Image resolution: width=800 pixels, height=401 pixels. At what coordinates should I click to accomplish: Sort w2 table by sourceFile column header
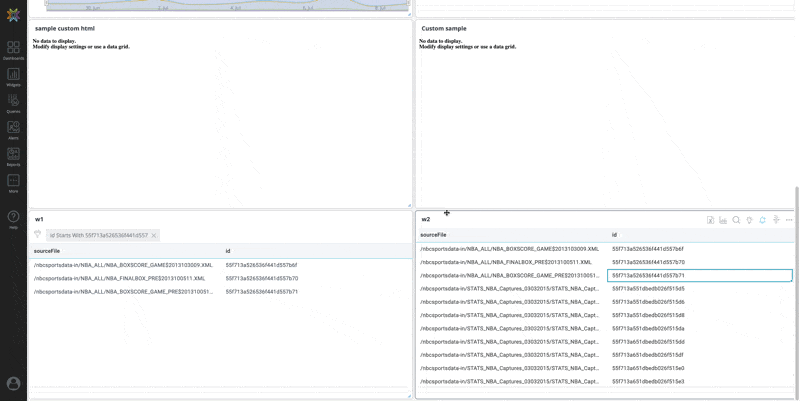coord(434,235)
